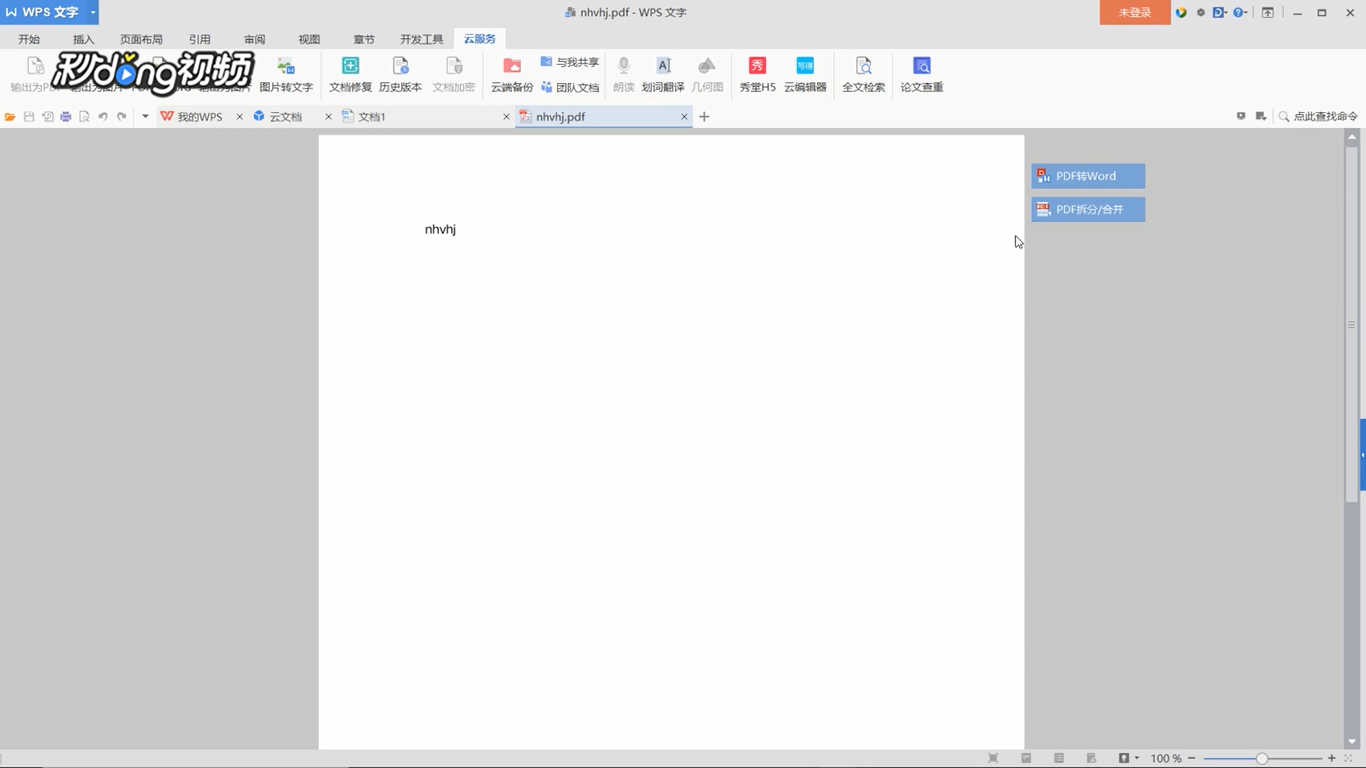The image size is (1366, 768).
Task: Close the 云文档 document tab
Action: click(x=328, y=117)
